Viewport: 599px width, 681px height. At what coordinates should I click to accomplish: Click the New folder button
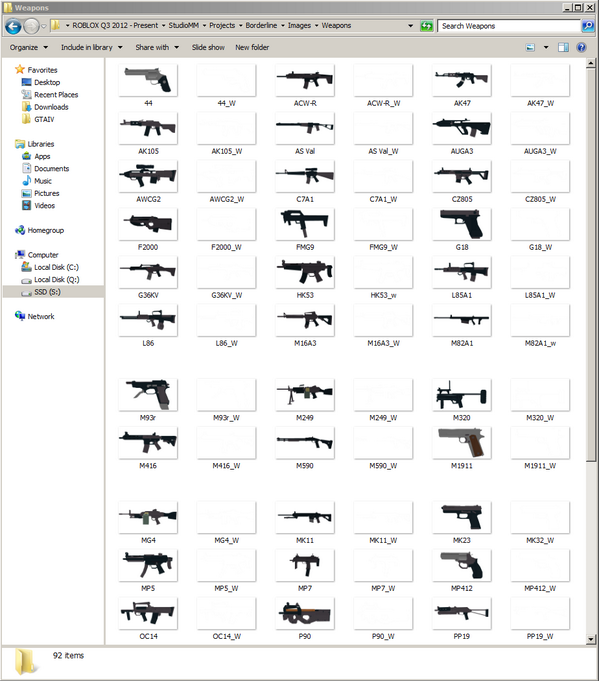pyautogui.click(x=252, y=47)
